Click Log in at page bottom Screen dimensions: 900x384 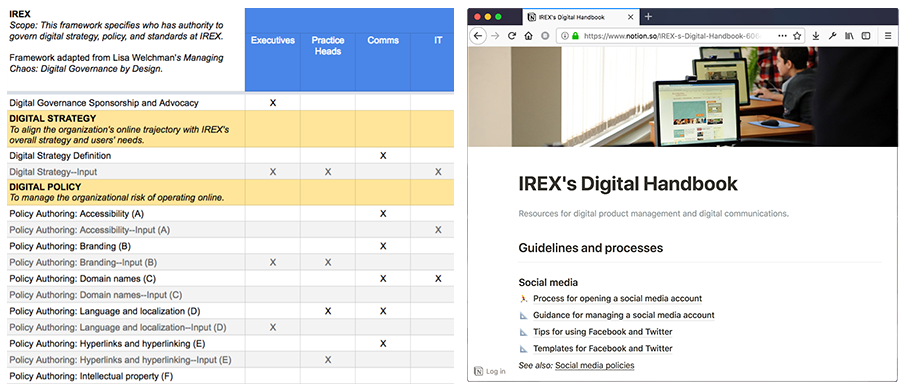(496, 371)
